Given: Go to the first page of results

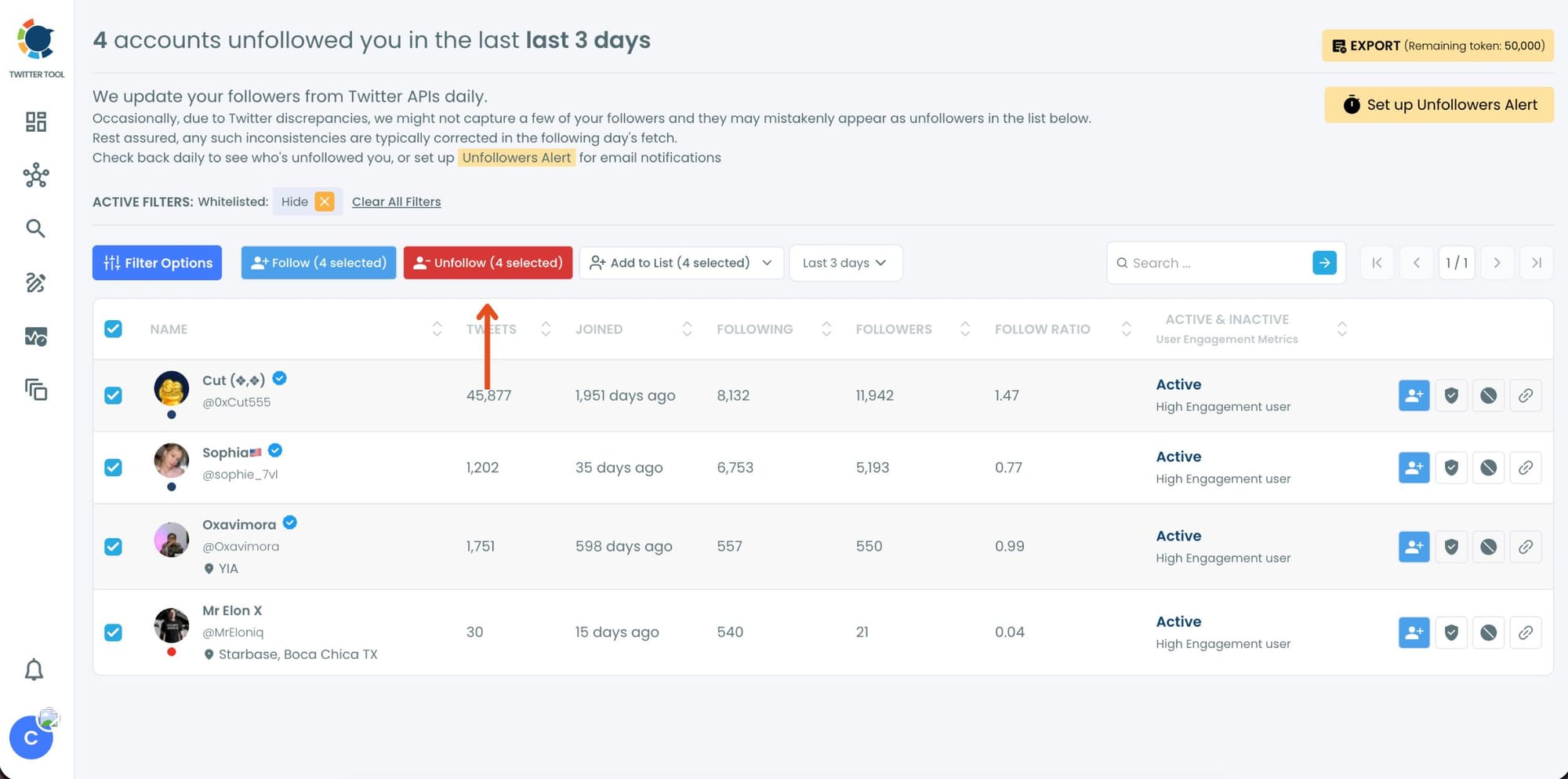Looking at the screenshot, I should 1377,263.
